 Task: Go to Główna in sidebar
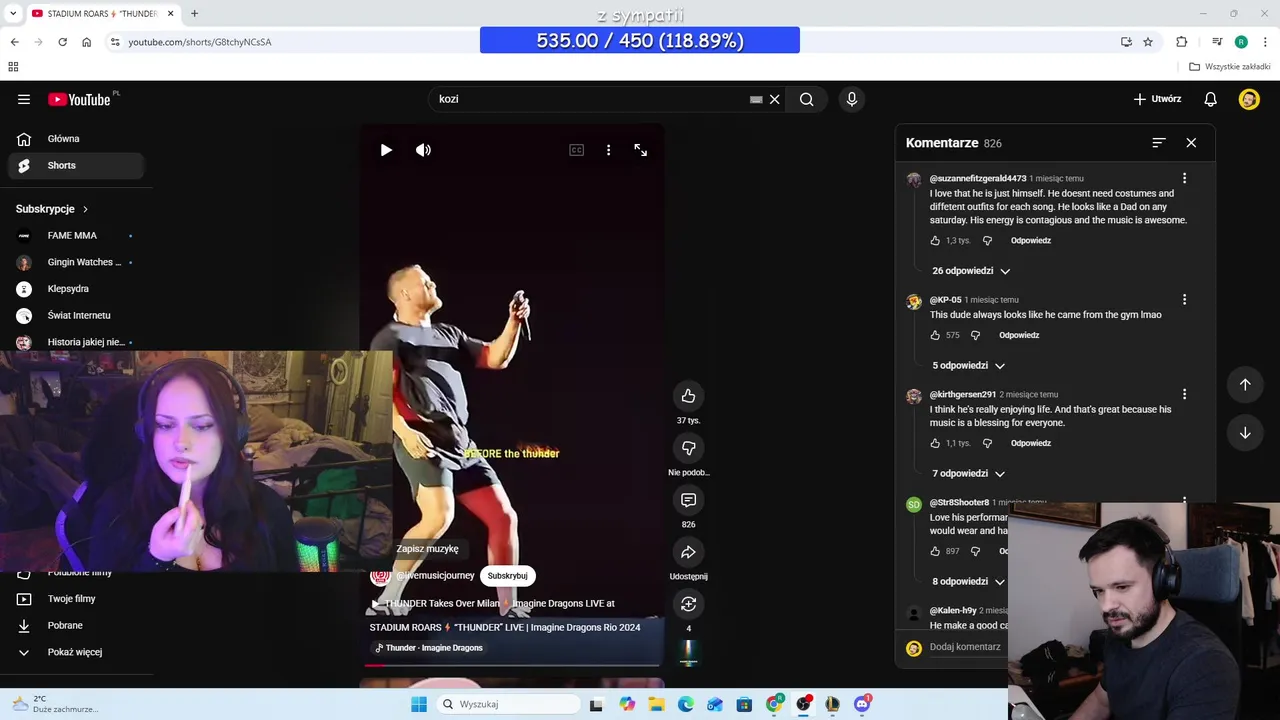76,139
